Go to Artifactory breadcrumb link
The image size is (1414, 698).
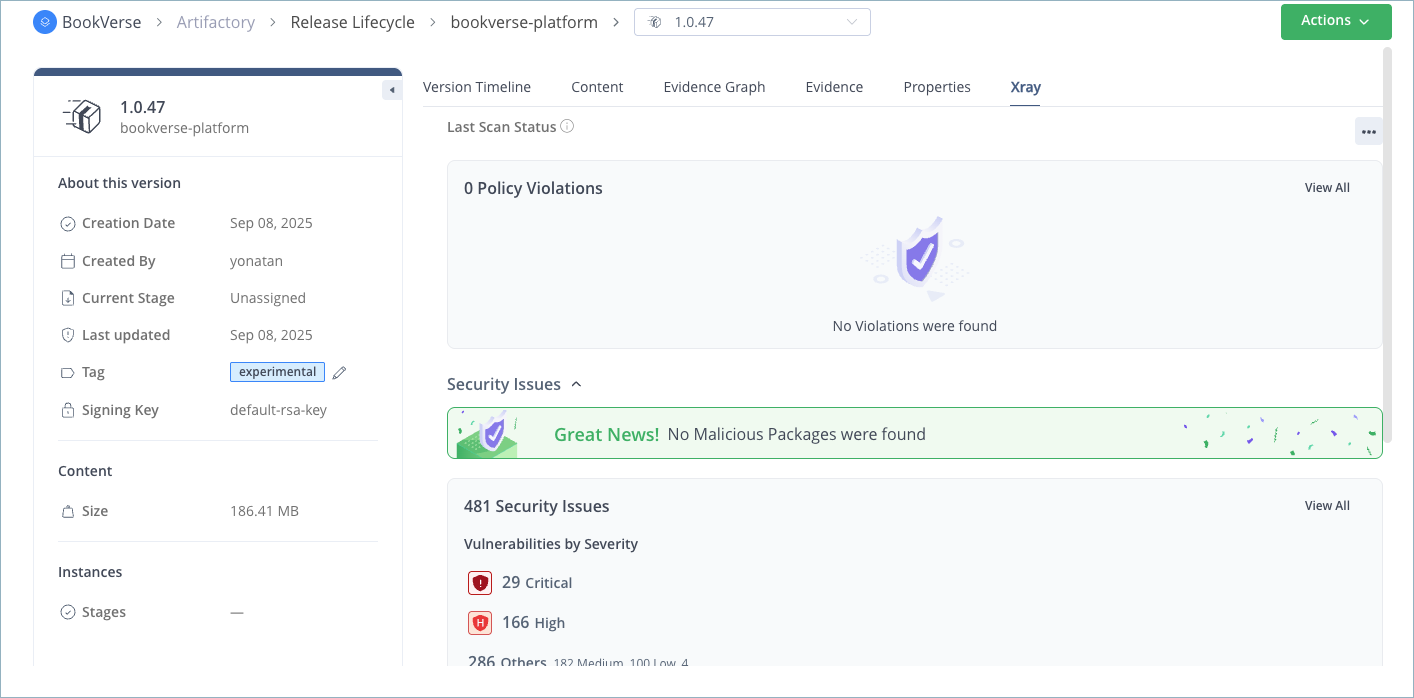(x=216, y=22)
